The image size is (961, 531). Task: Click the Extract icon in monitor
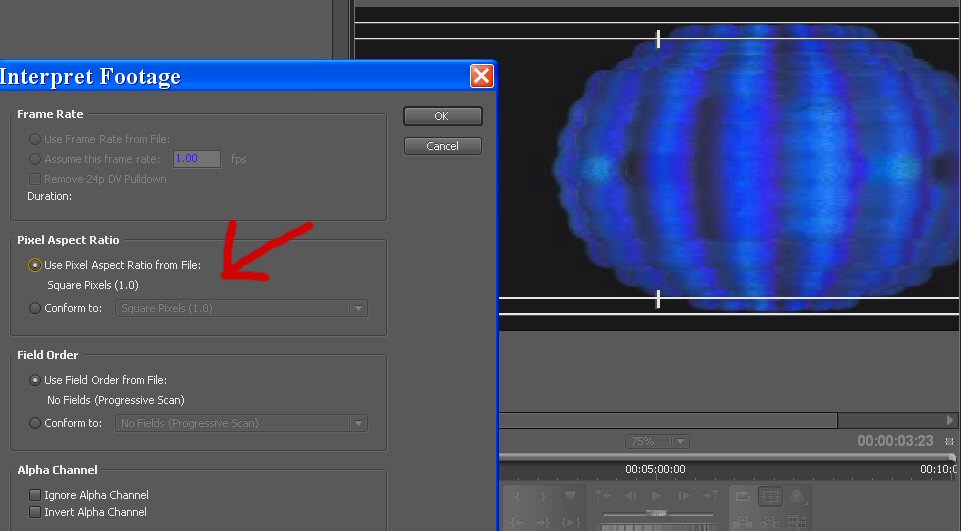(770, 522)
